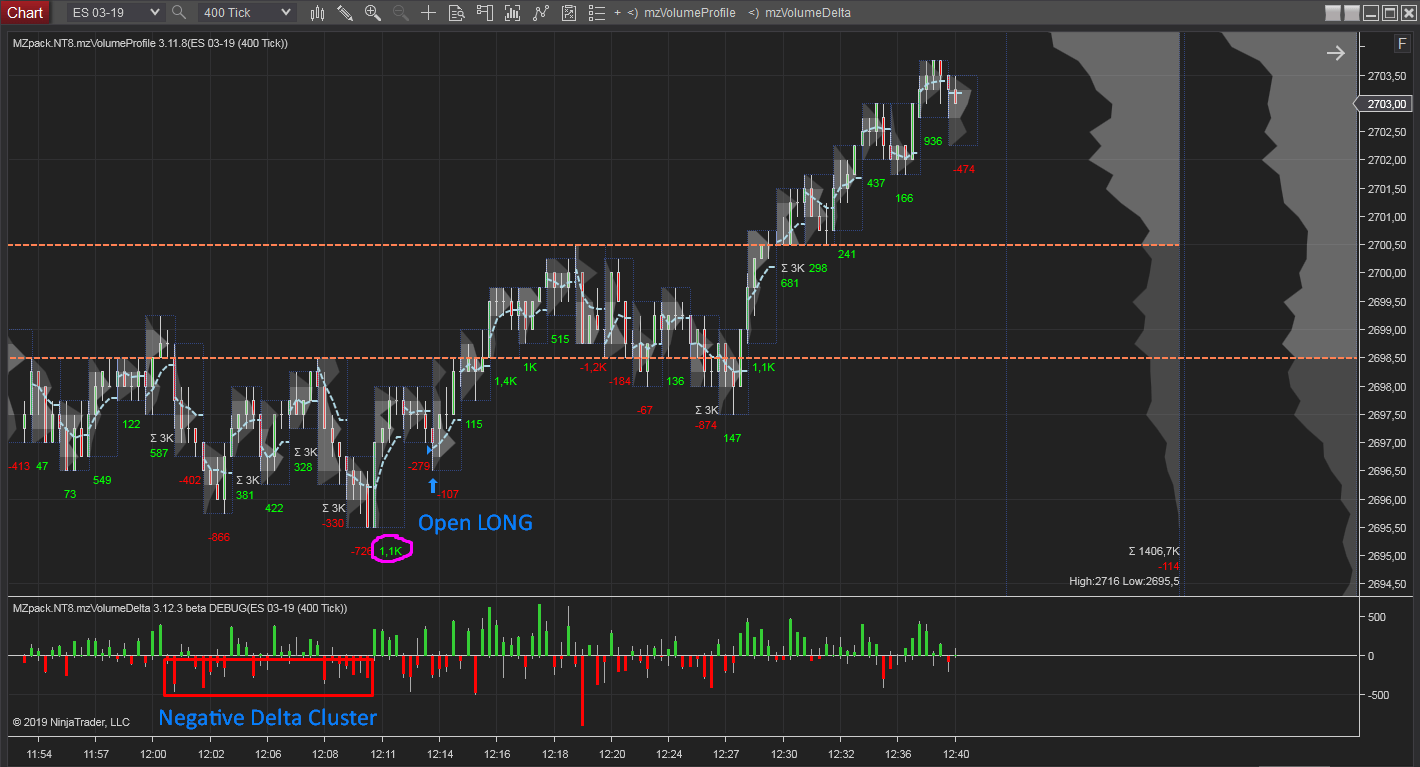Image resolution: width=1420 pixels, height=767 pixels.
Task: Click the 2700,50 price axis label
Action: point(1387,245)
